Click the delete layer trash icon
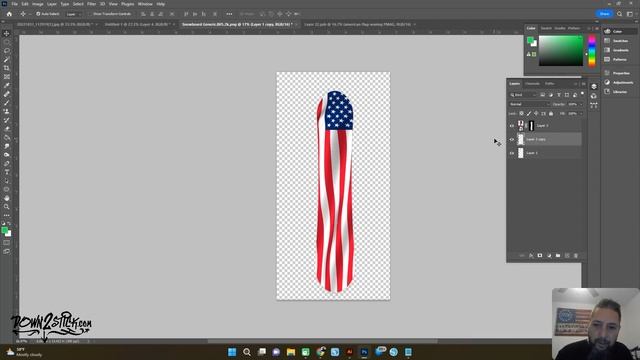Viewport: 640px width, 360px height. tap(576, 256)
